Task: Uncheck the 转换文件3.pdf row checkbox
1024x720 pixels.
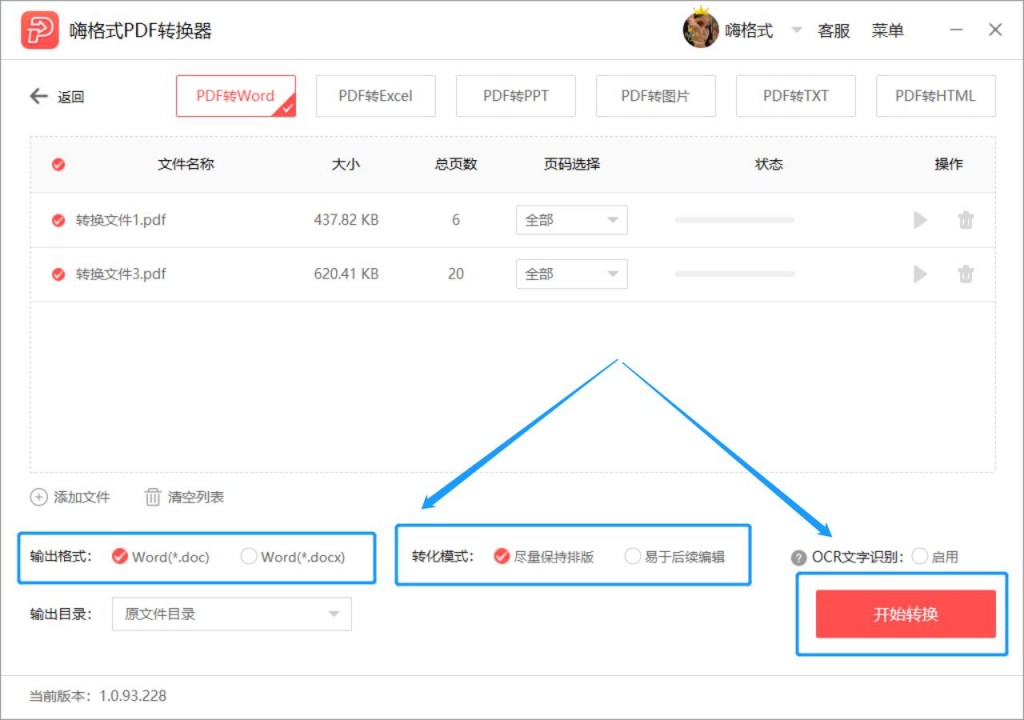Action: click(x=58, y=274)
